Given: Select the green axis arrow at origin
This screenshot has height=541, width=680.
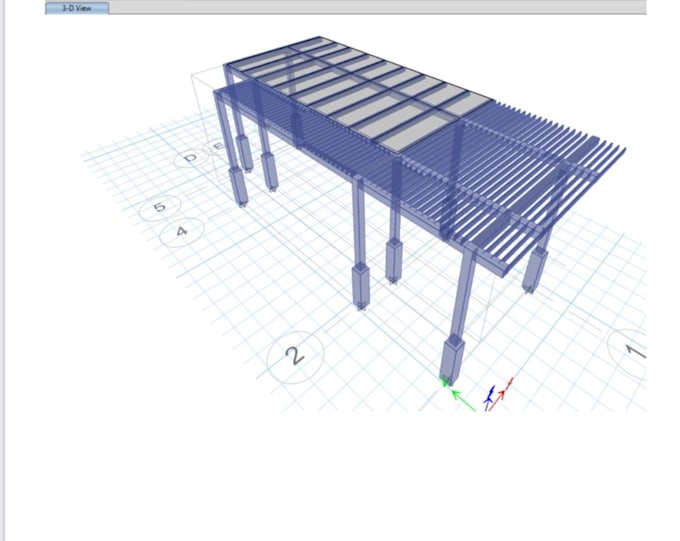Looking at the screenshot, I should 463,400.
